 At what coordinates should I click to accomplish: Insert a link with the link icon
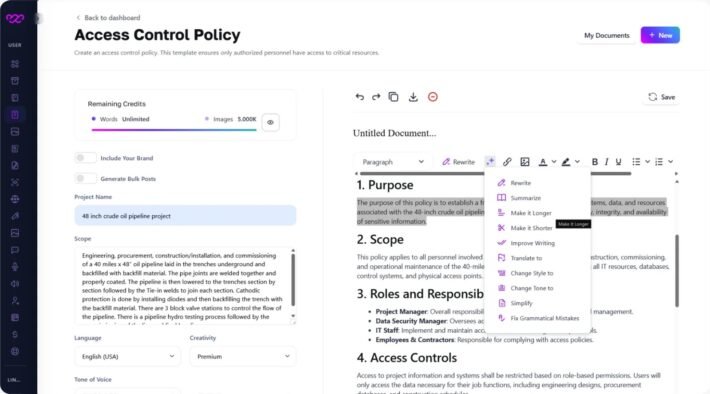(x=507, y=162)
